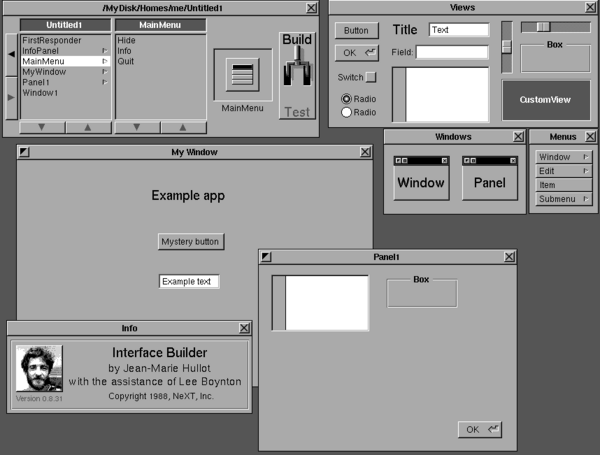Select Window1 in the Untitled1 column
This screenshot has width=600, height=455.
[40, 93]
